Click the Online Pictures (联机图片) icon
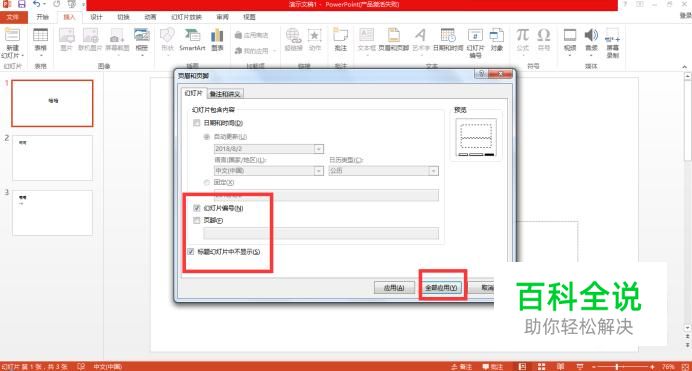The height and width of the screenshot is (371, 692). (90, 35)
